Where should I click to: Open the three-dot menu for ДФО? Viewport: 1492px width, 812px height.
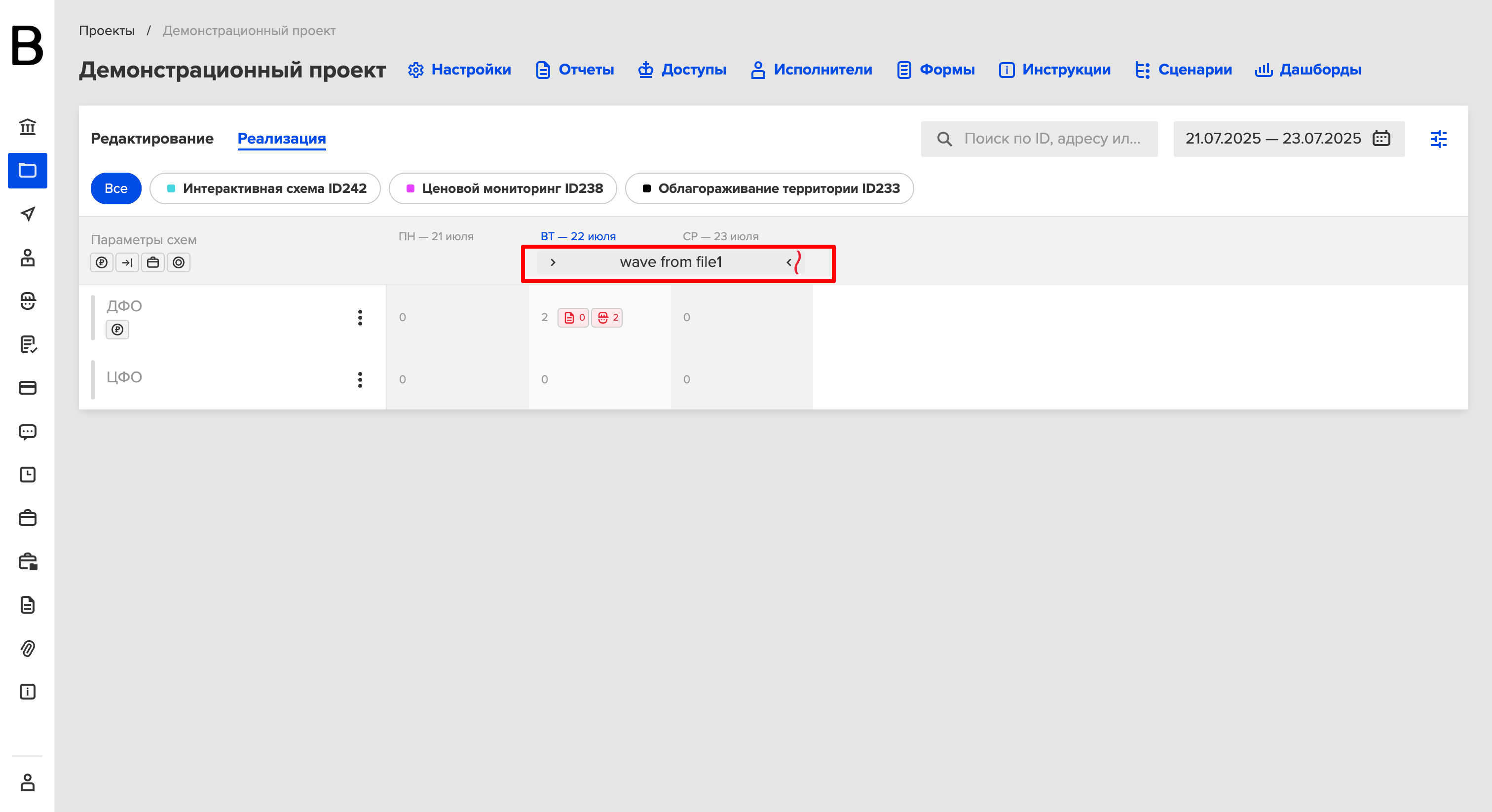tap(360, 317)
